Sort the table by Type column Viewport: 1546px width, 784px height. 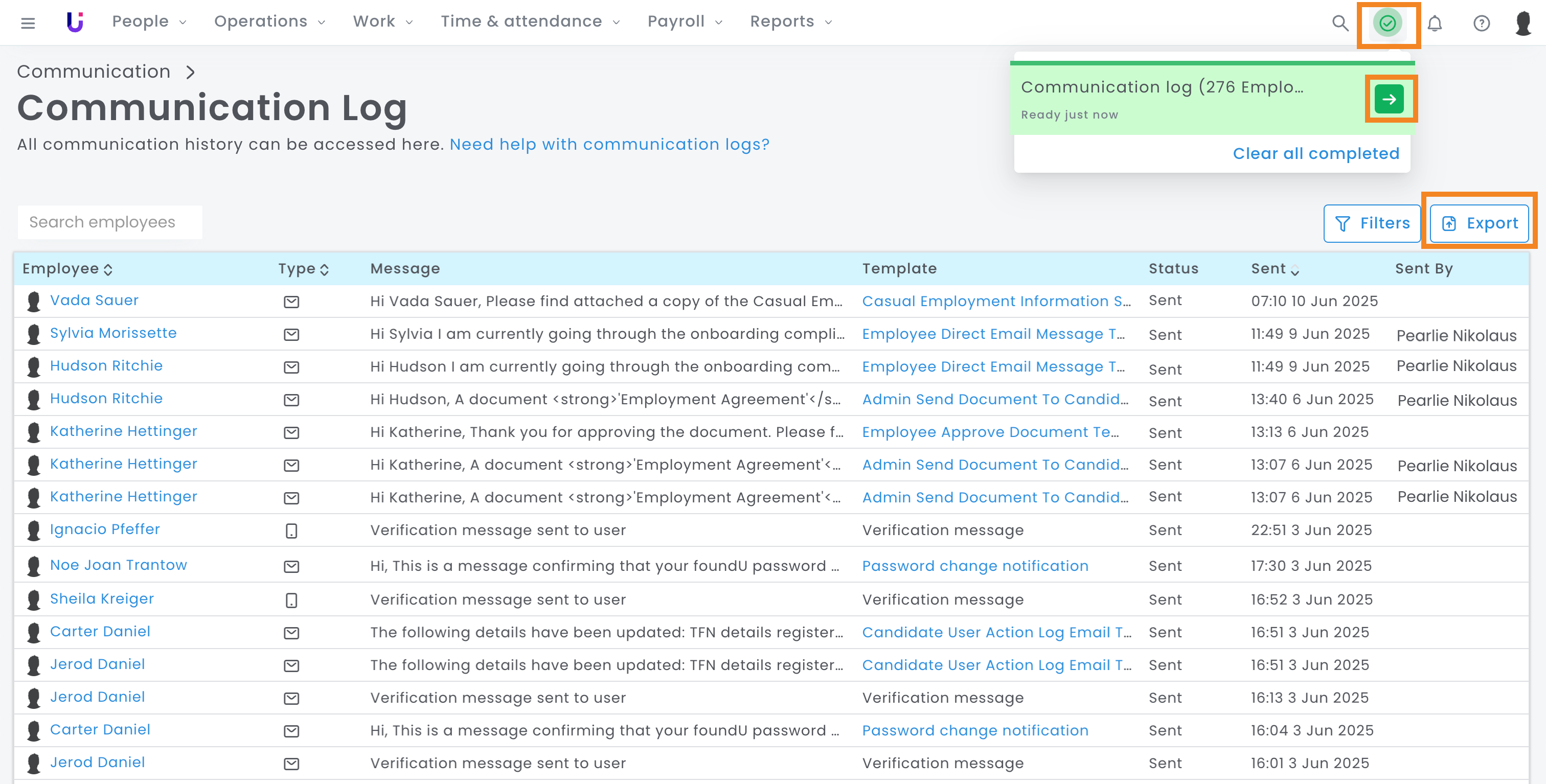tap(303, 269)
